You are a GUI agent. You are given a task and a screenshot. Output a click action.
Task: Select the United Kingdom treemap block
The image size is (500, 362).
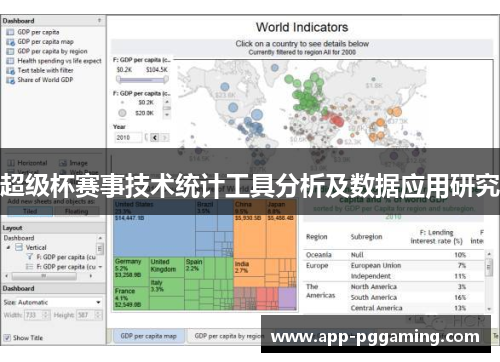coord(167,267)
